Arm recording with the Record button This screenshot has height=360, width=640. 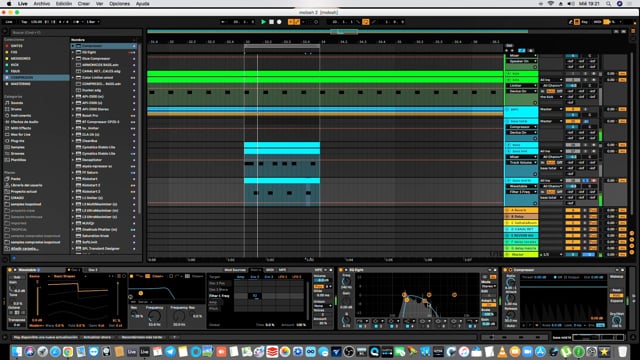click(279, 22)
